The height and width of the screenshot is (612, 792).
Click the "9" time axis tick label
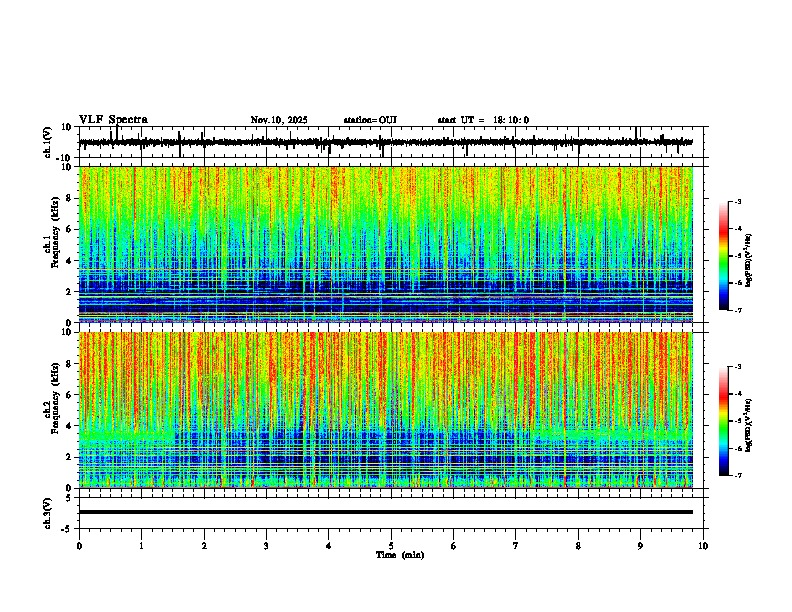(x=640, y=546)
